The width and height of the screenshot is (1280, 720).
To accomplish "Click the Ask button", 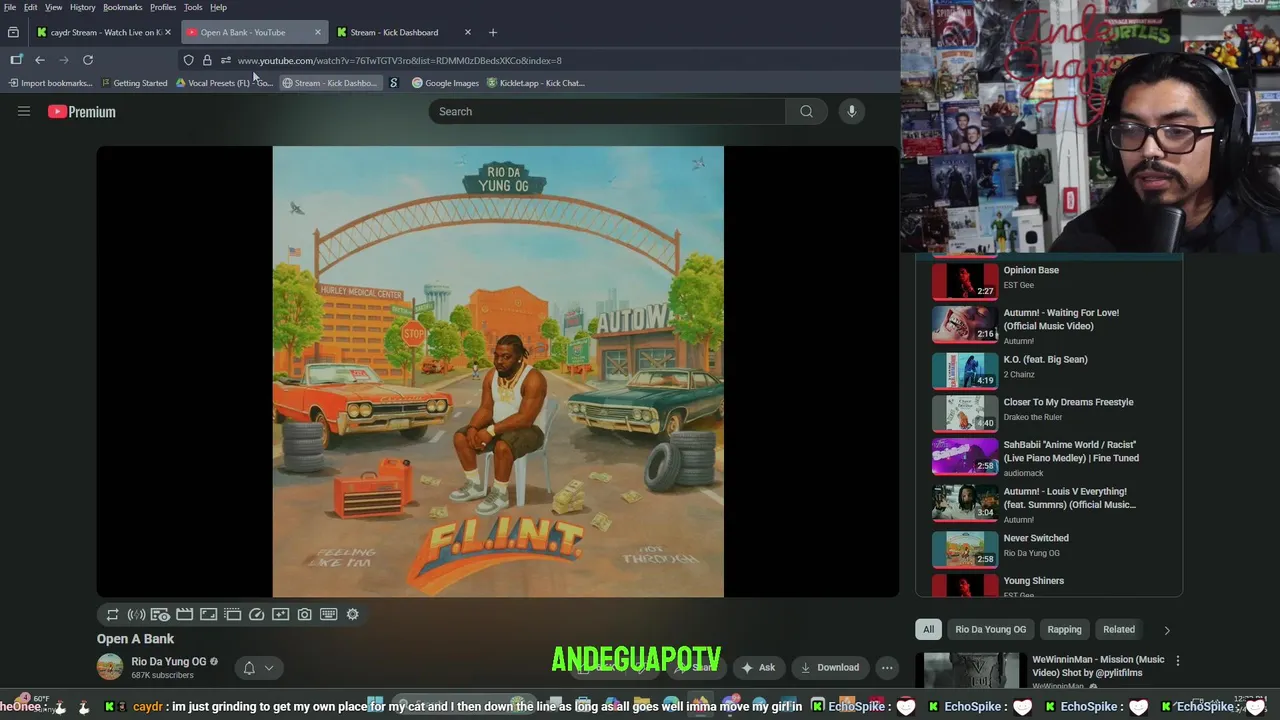I will 758,668.
